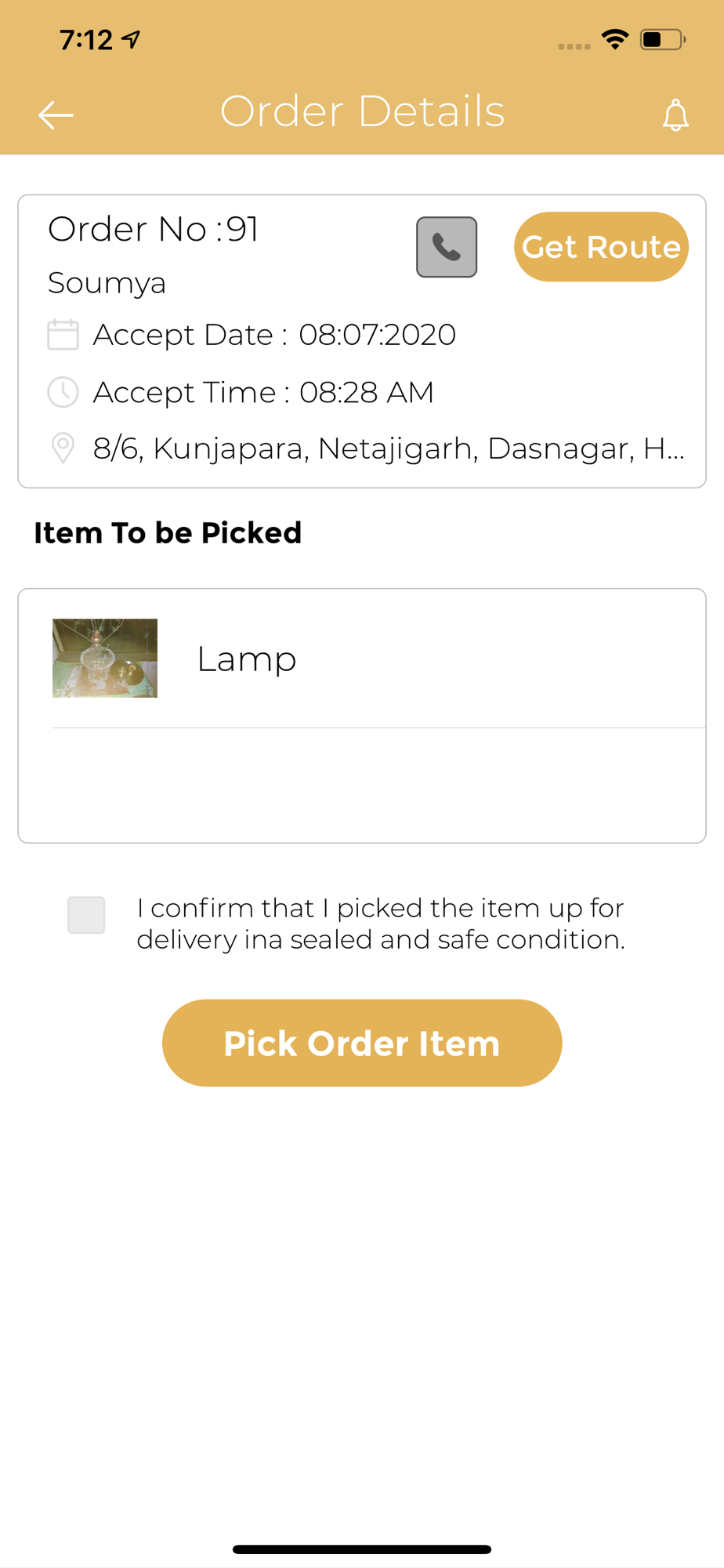
Task: Tap Pick Order Item button
Action: pos(362,1043)
